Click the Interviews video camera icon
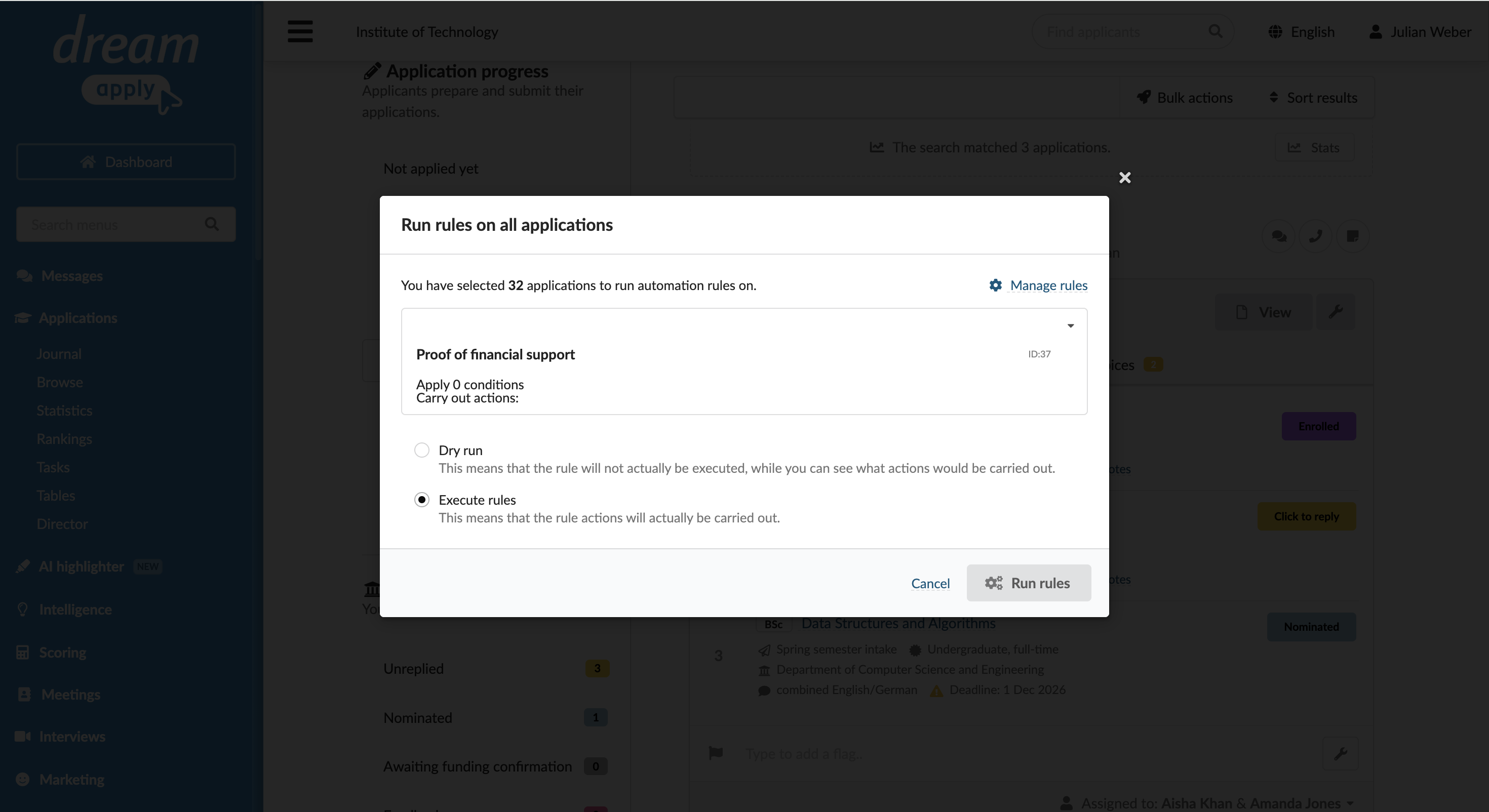The image size is (1489, 812). click(x=23, y=736)
